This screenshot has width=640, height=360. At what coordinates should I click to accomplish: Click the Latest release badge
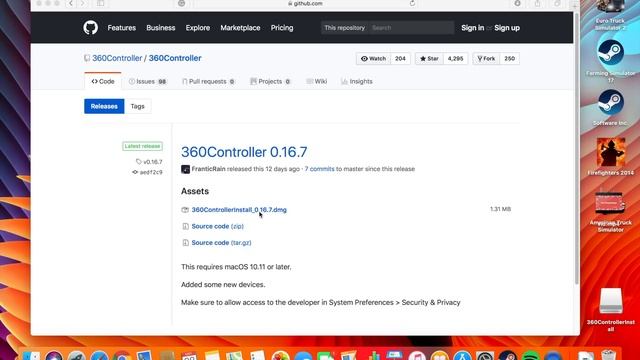142,146
